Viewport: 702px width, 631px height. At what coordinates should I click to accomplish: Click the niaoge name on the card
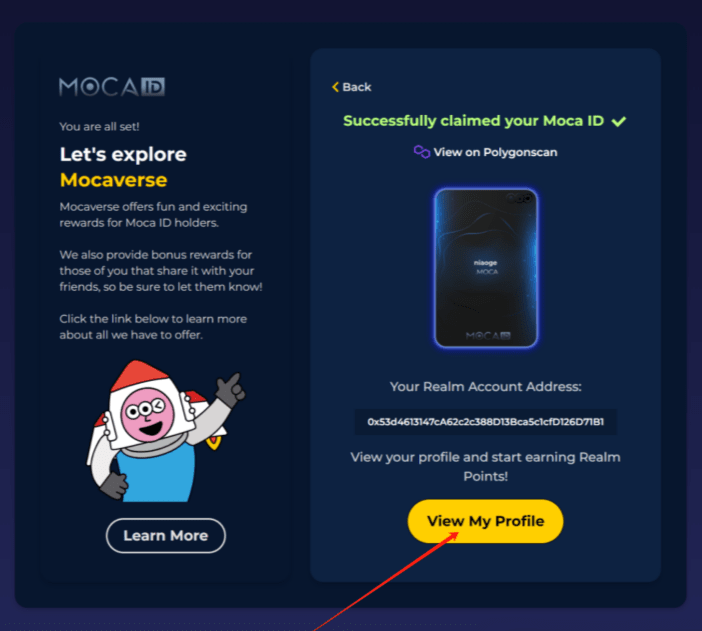[486, 262]
